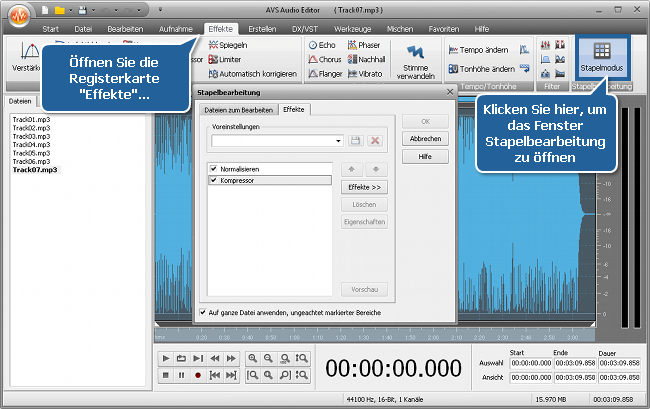Screen dimensions: 650x409
Task: Click Automatisch korrigieren
Action: tap(253, 74)
